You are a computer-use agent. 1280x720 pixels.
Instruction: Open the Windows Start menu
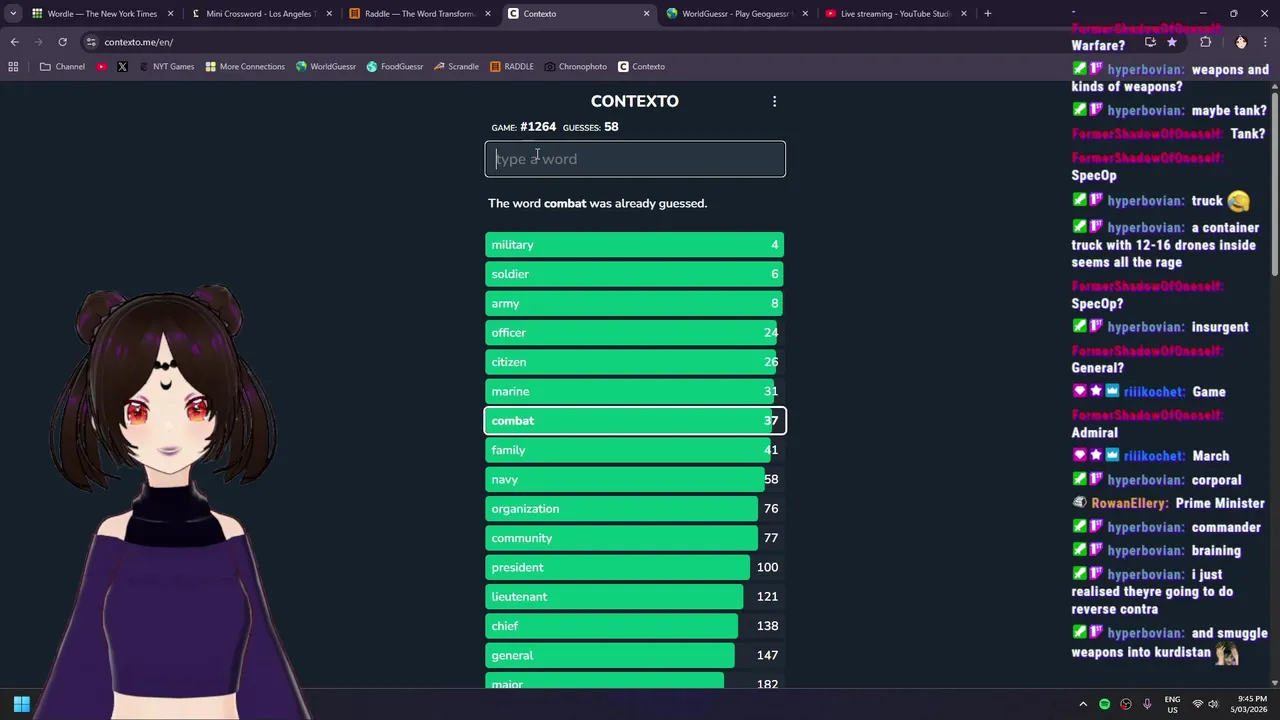[22, 704]
